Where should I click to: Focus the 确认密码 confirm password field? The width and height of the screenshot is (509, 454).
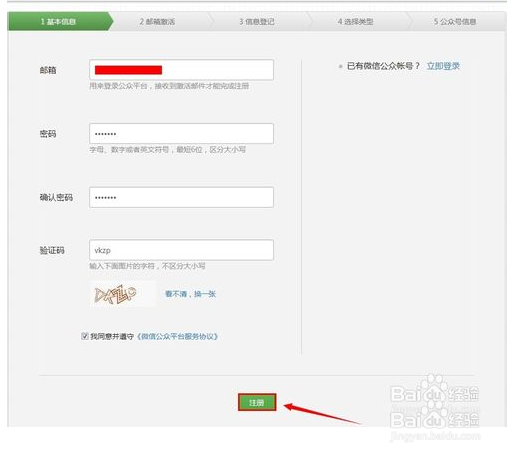coord(181,197)
